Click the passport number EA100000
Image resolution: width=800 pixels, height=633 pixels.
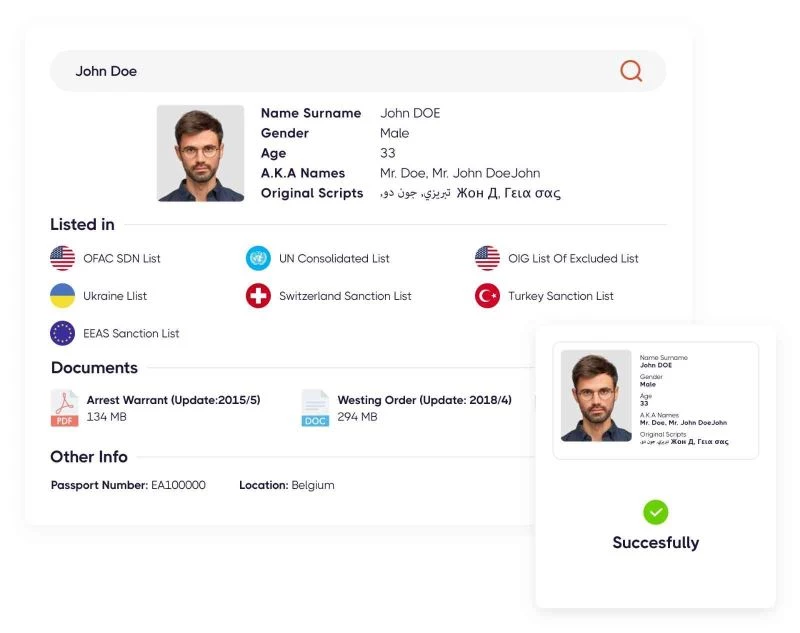[178, 485]
